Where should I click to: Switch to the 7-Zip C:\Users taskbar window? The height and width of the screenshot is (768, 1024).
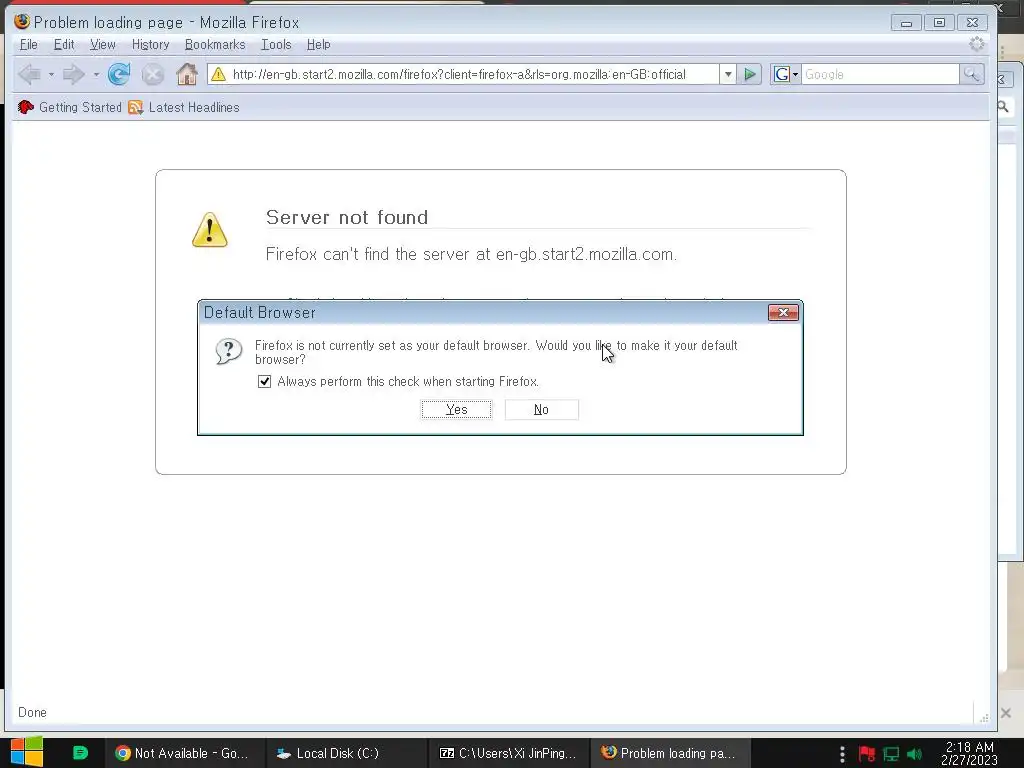click(x=509, y=753)
